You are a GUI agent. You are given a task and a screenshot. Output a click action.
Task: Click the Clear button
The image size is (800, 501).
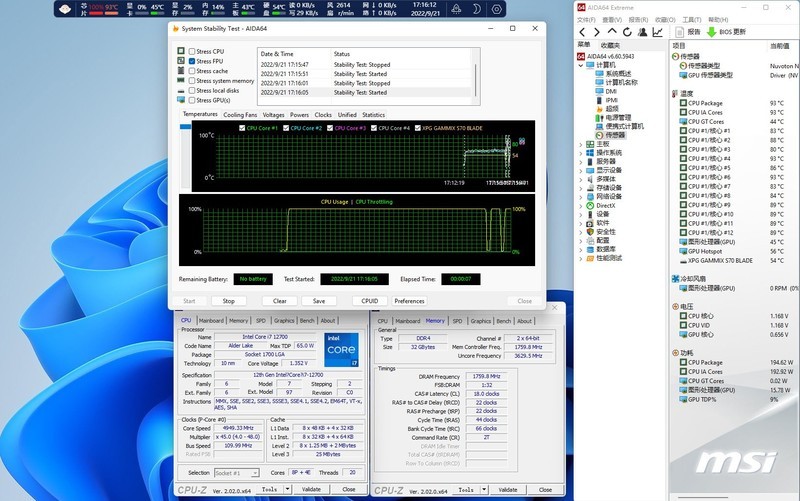(280, 301)
